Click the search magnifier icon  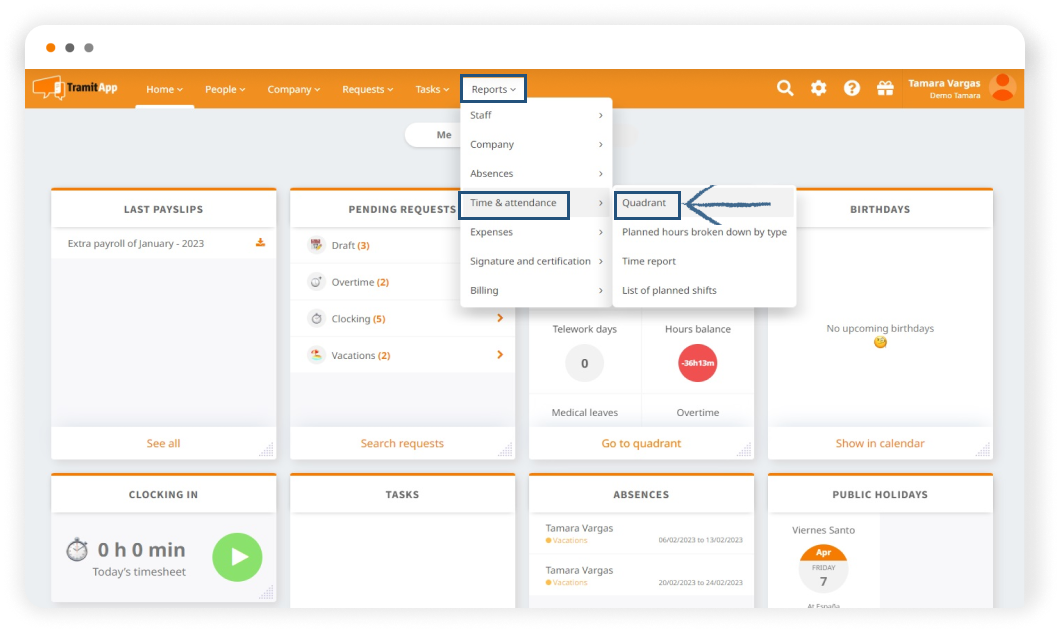click(785, 88)
